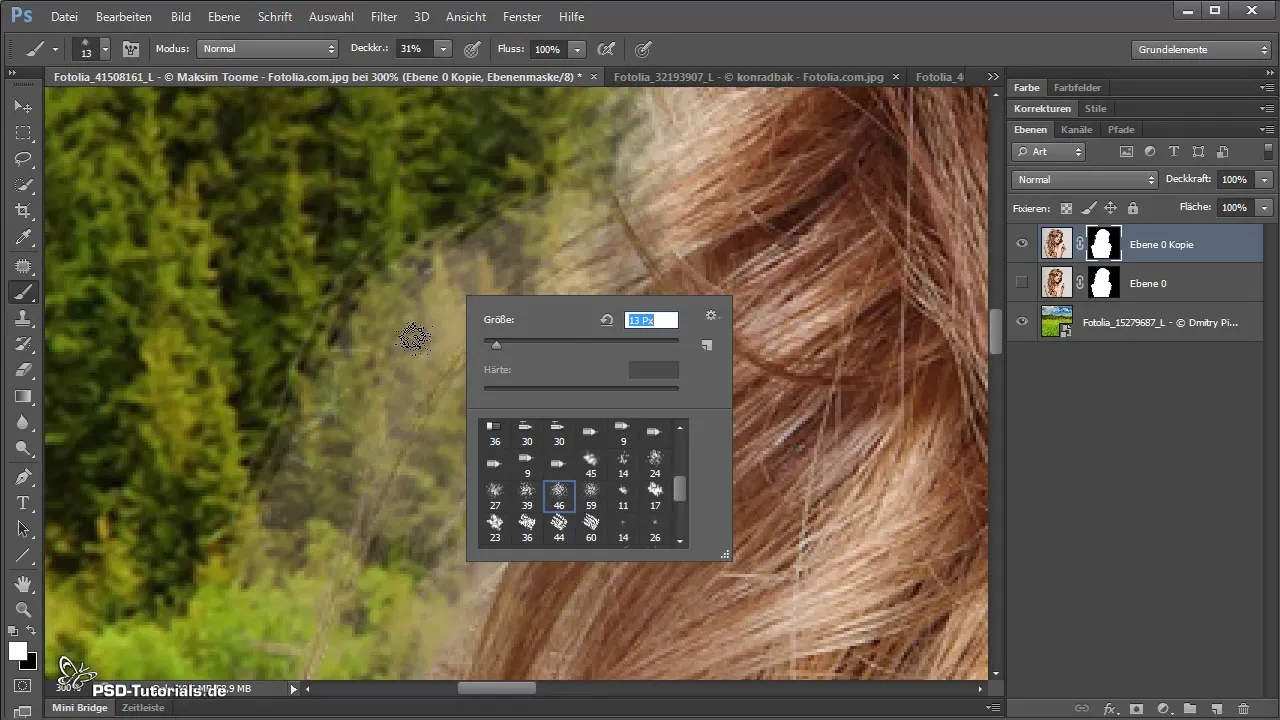Select the Horizontal Type tool
Image resolution: width=1280 pixels, height=720 pixels.
point(22,503)
